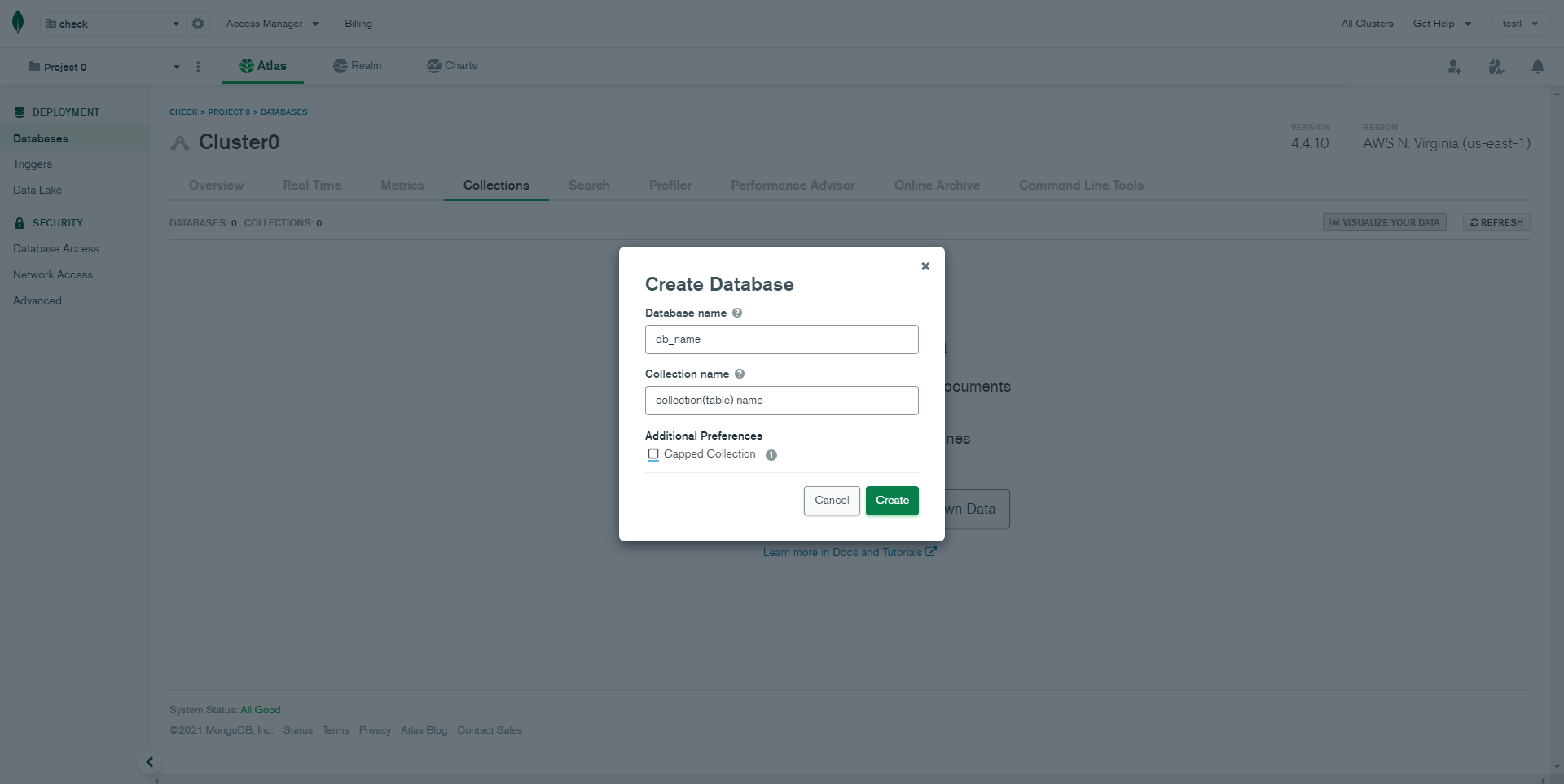Click the green Create button
The height and width of the screenshot is (784, 1564).
(x=892, y=501)
